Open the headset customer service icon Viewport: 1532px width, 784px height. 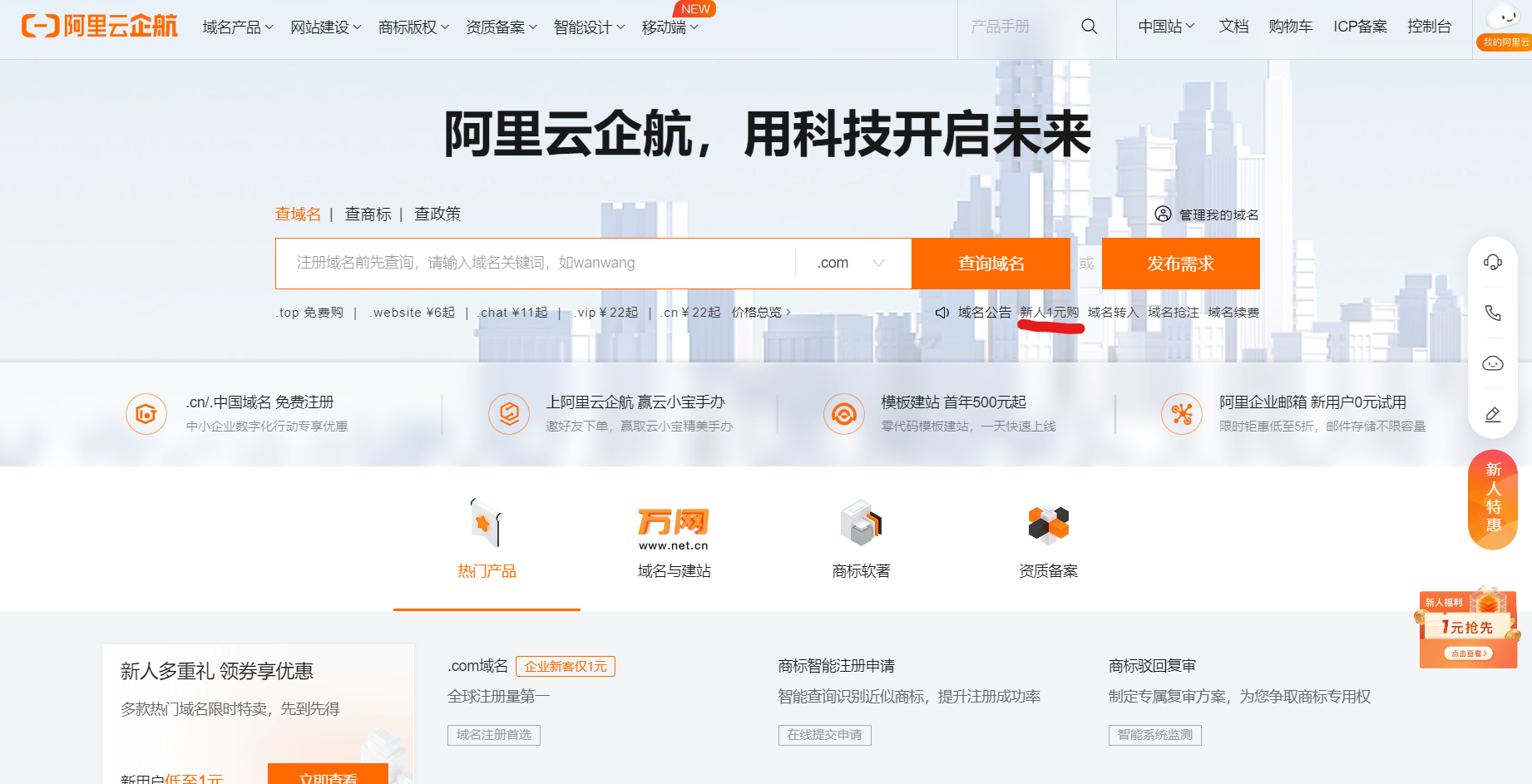point(1493,263)
